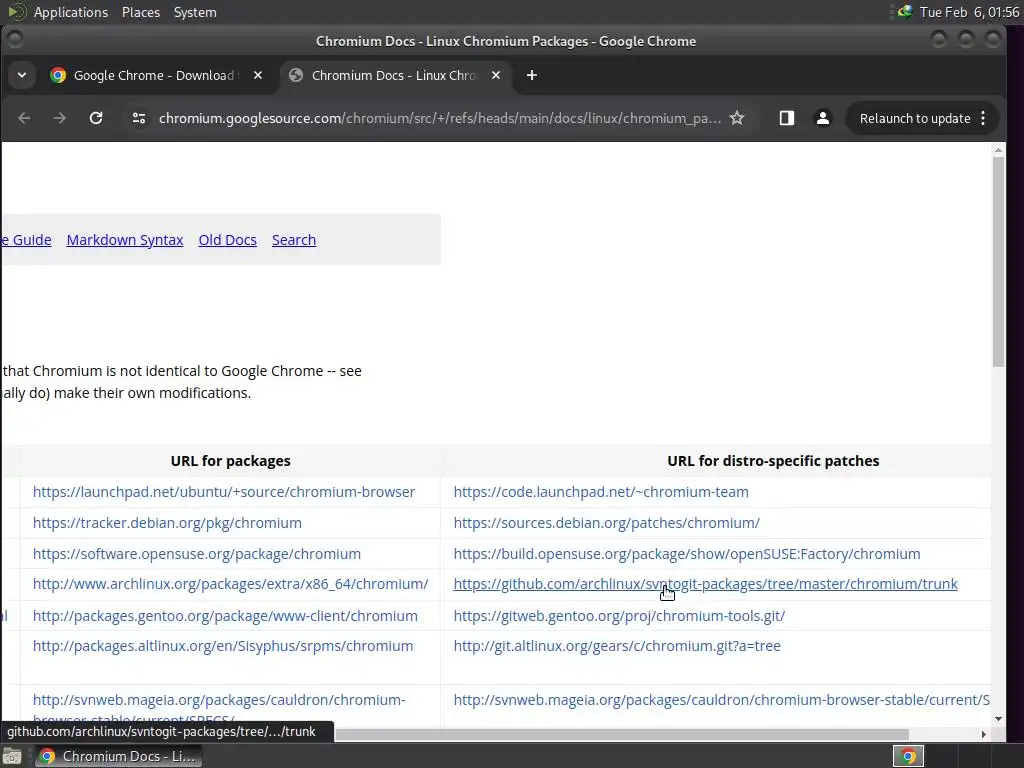Screen dimensions: 1024x768
Task: Click the clock showing Tue Feb 6
Action: point(969,12)
